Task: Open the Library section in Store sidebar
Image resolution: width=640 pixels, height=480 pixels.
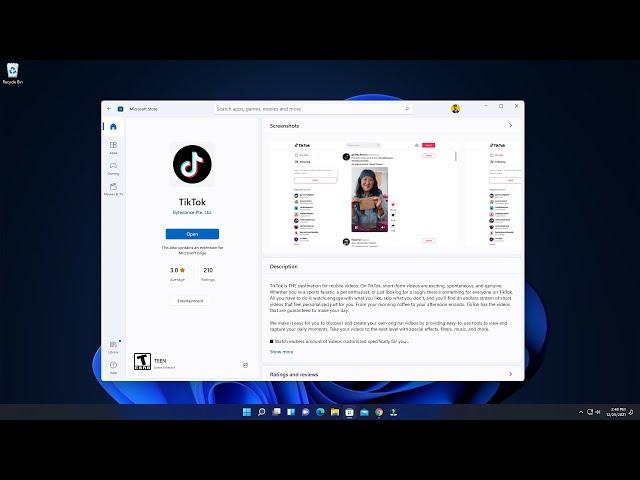Action: tap(113, 347)
